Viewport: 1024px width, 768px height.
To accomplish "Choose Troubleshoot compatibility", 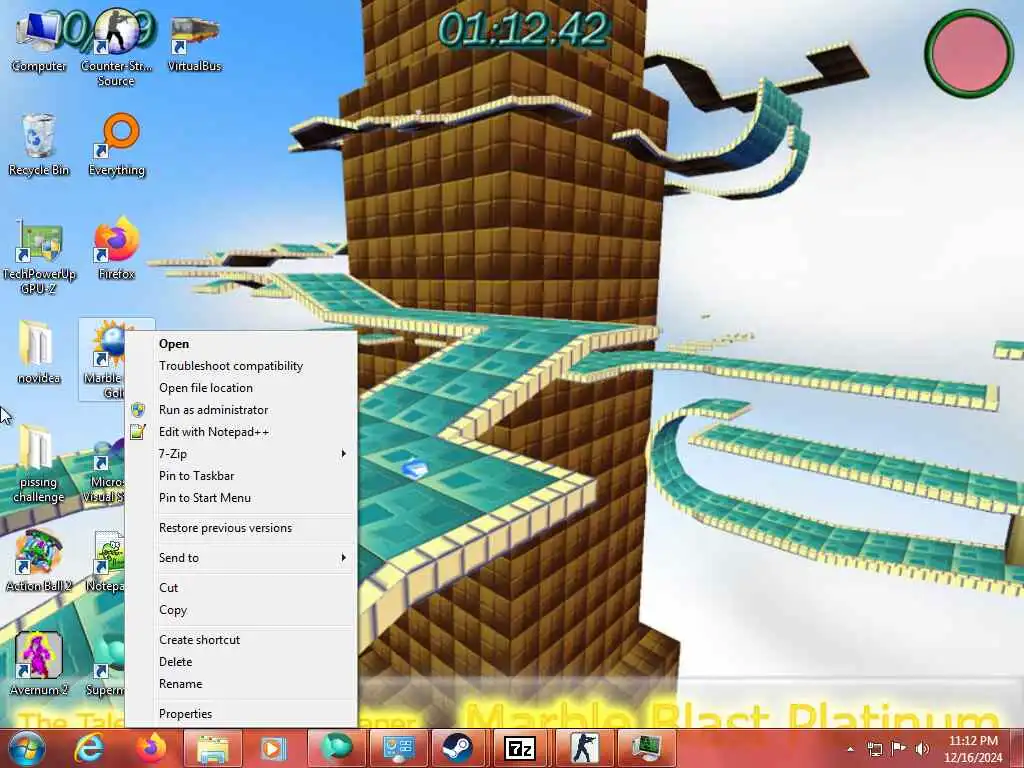I will [240, 366].
